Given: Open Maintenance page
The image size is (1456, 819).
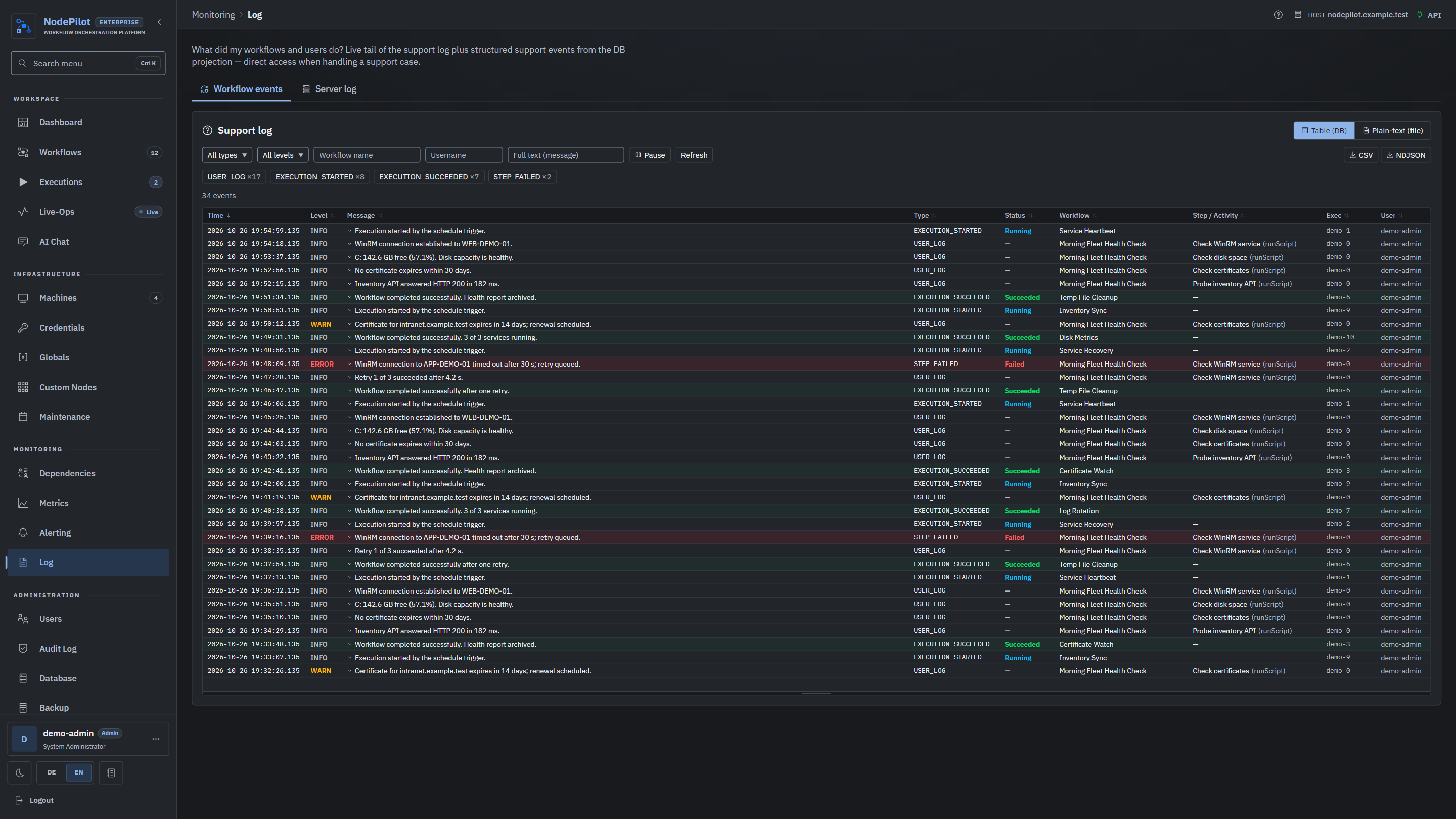Looking at the screenshot, I should point(88,417).
